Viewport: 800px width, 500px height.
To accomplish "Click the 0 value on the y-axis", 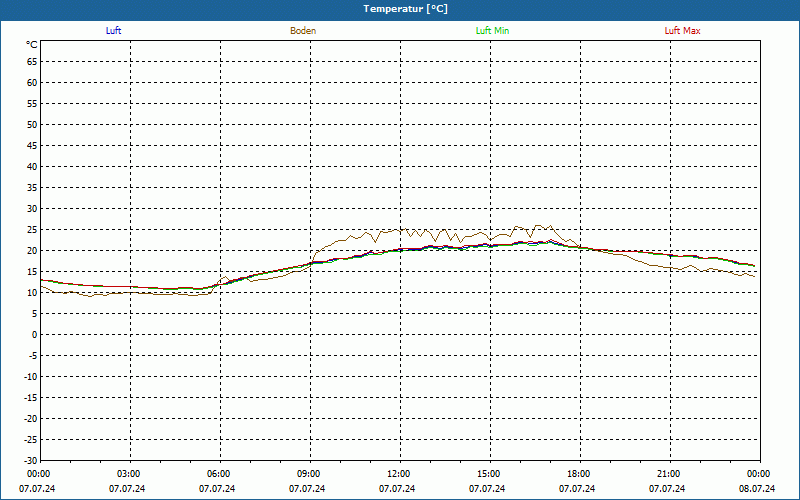I will click(x=35, y=335).
